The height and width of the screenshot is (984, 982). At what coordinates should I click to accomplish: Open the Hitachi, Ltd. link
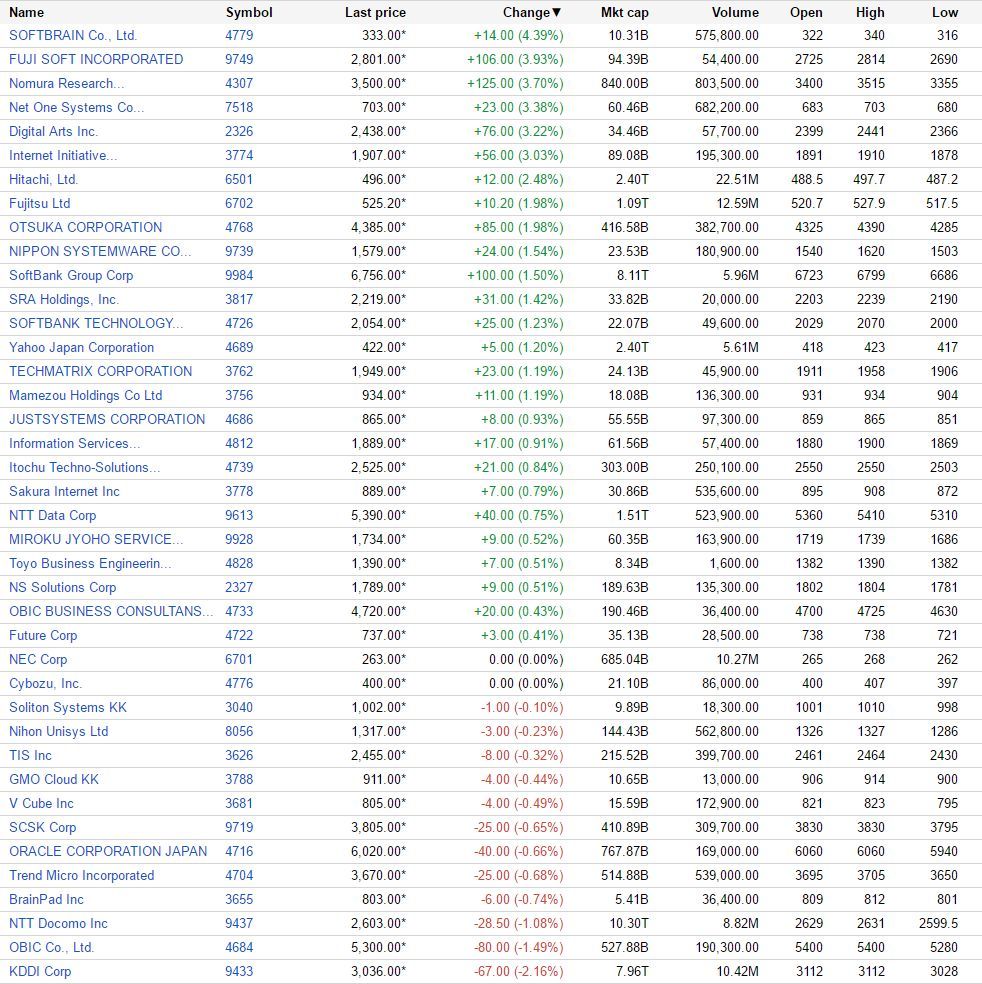pyautogui.click(x=43, y=179)
